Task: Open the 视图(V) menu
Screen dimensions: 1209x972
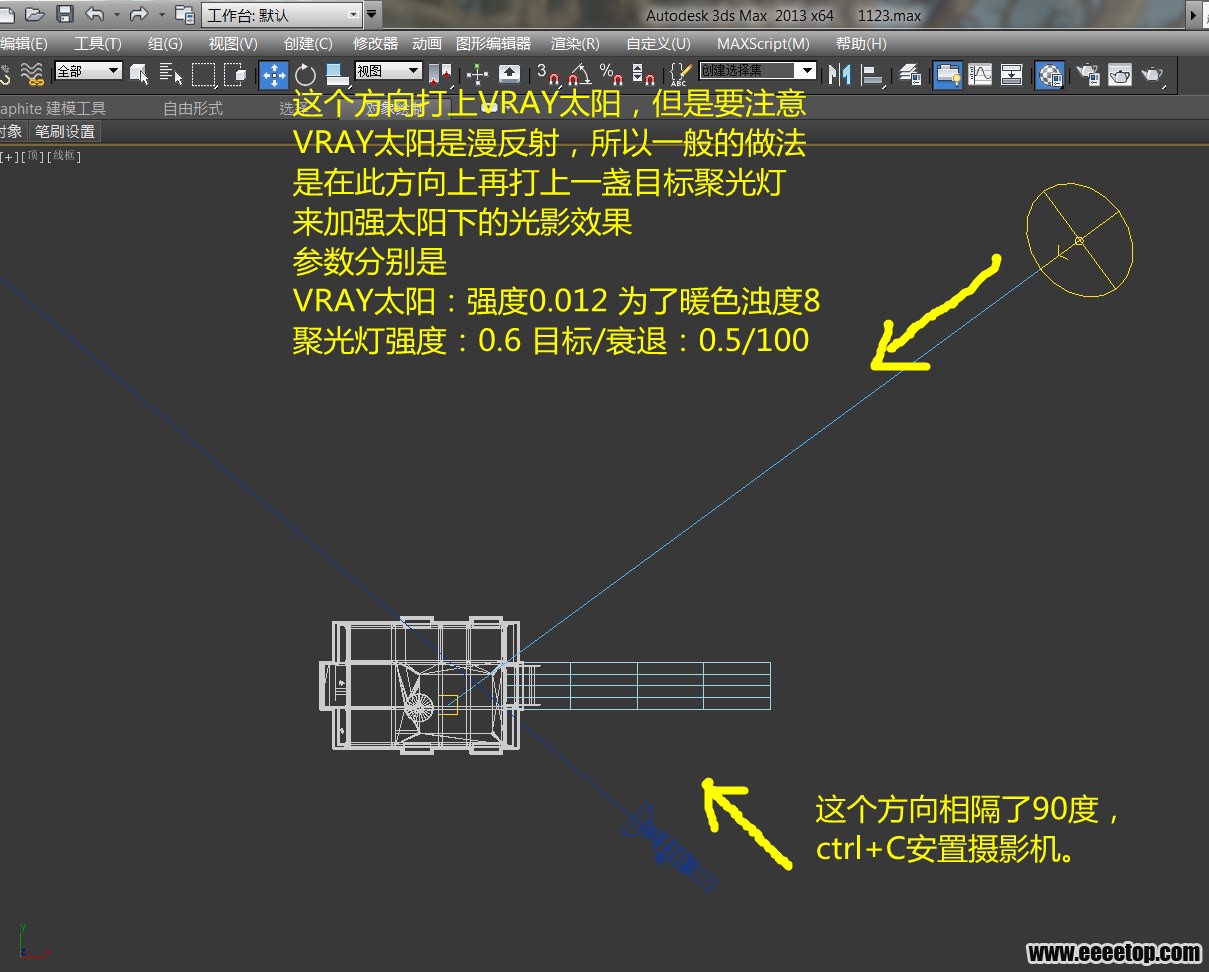Action: tap(233, 44)
